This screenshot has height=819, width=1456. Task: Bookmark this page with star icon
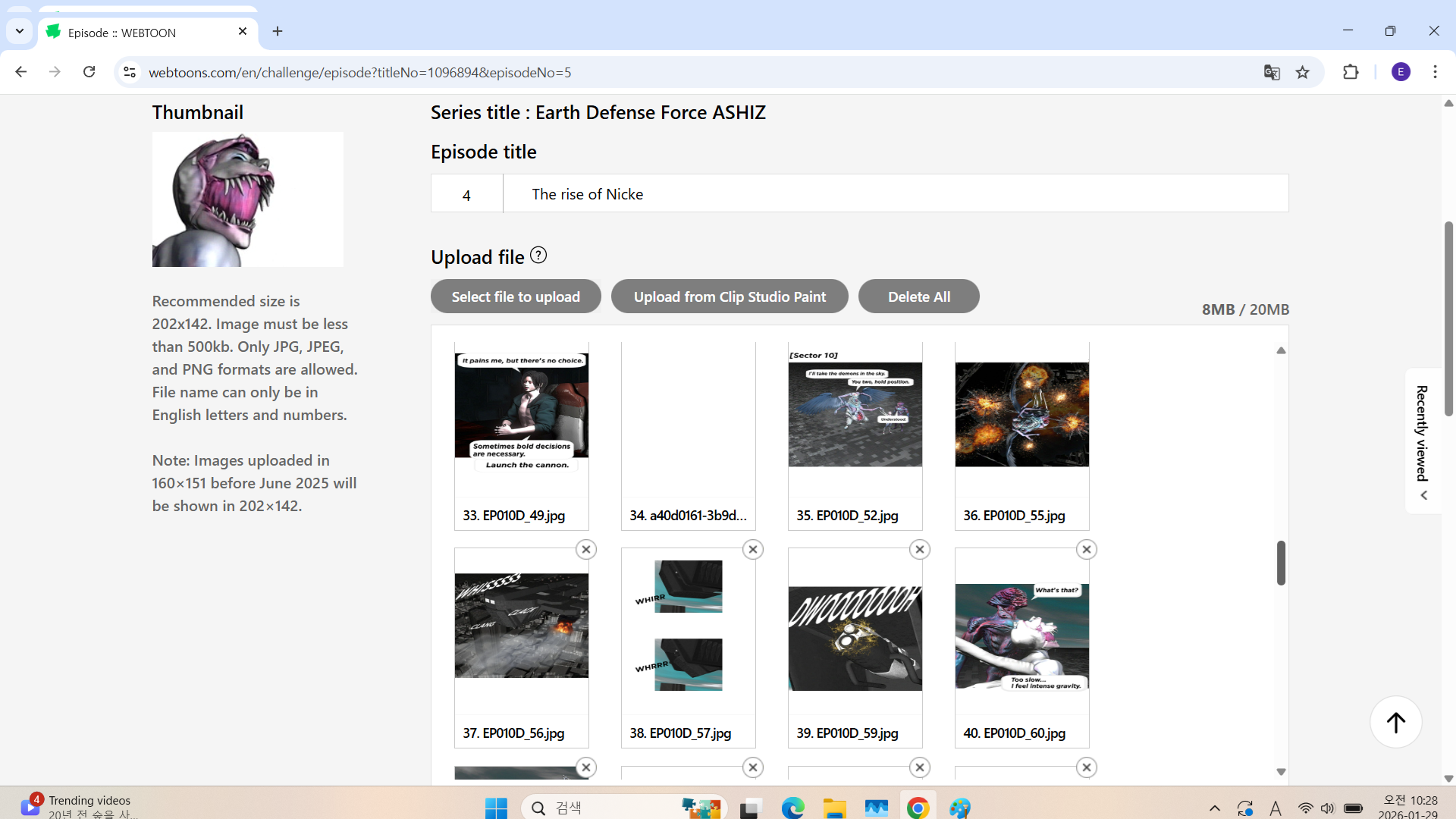pos(1303,72)
